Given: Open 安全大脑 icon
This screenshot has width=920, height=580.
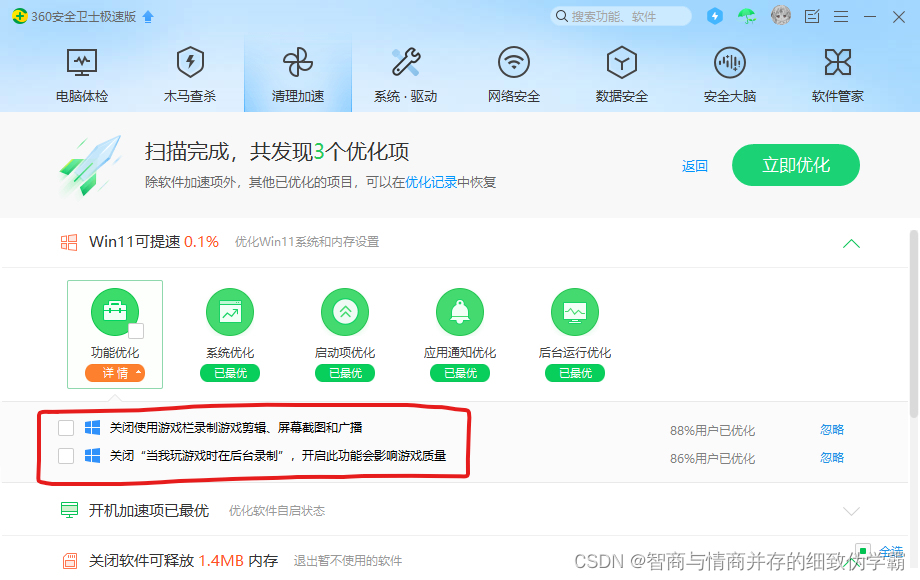Looking at the screenshot, I should point(730,62).
